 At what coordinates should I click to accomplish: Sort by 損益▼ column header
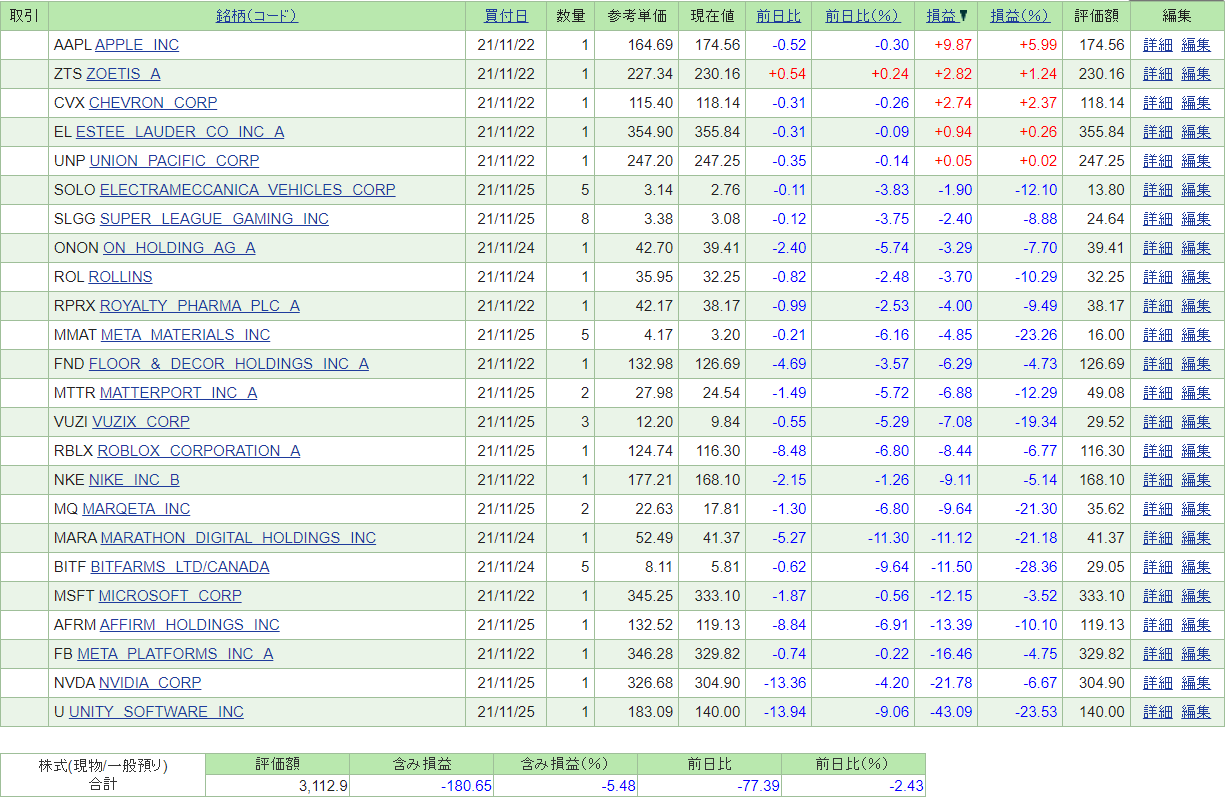(x=947, y=16)
